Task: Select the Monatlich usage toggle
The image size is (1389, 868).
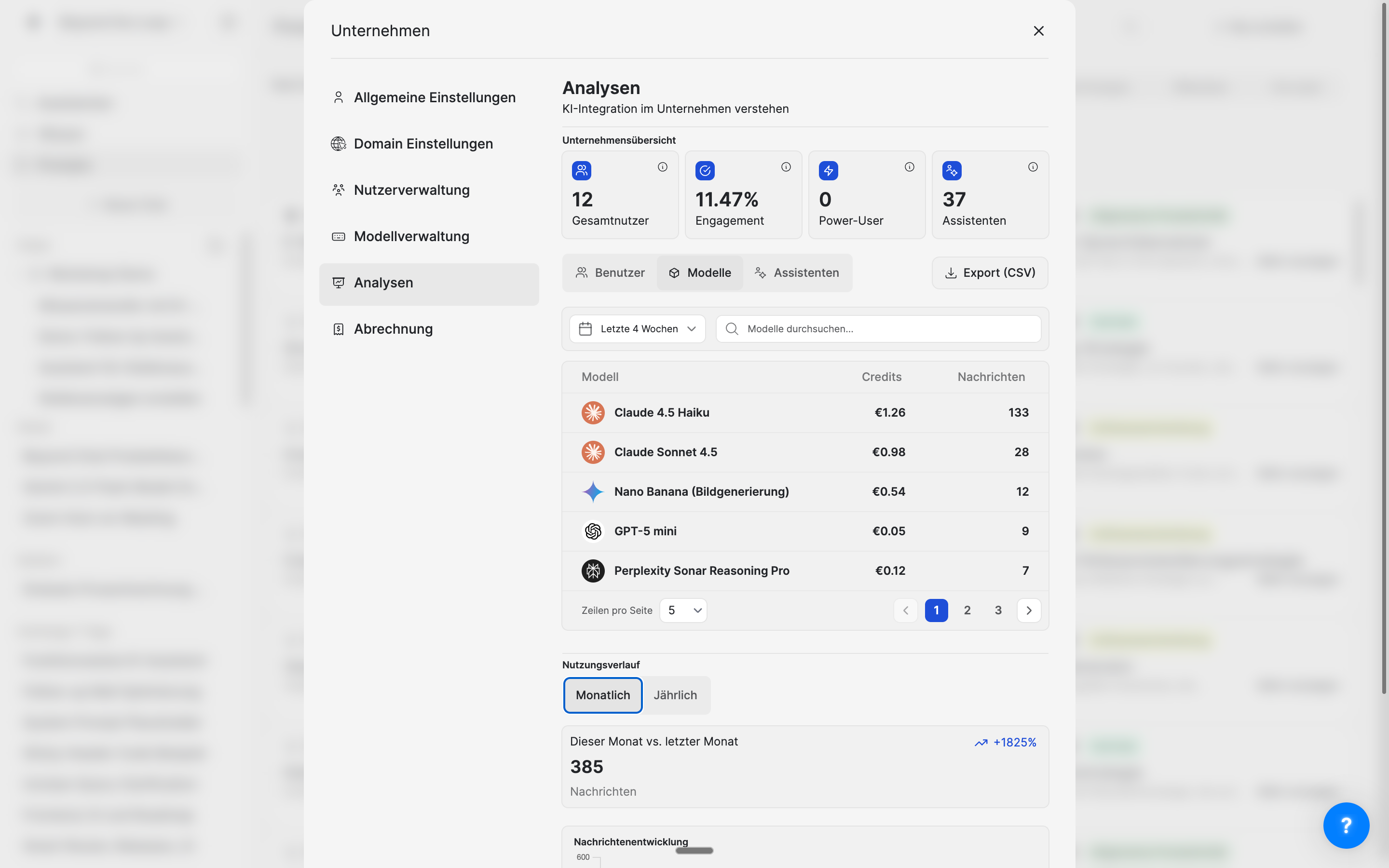Action: coord(602,695)
